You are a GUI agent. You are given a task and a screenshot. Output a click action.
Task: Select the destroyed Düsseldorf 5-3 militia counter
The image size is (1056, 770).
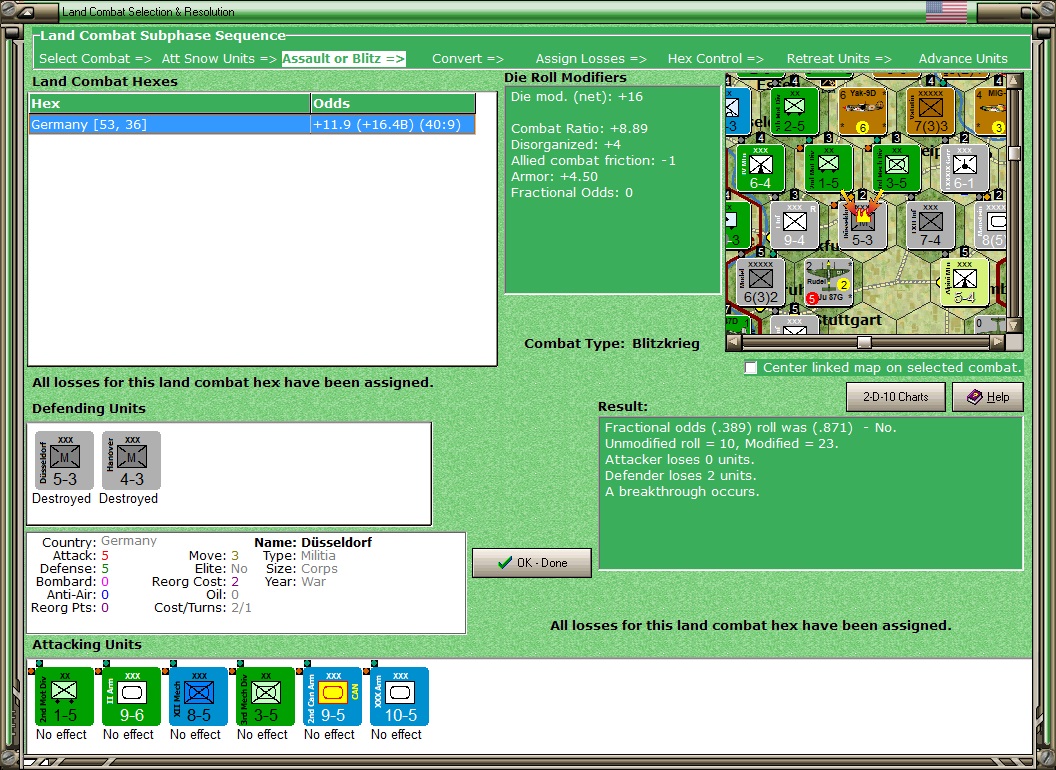64,461
